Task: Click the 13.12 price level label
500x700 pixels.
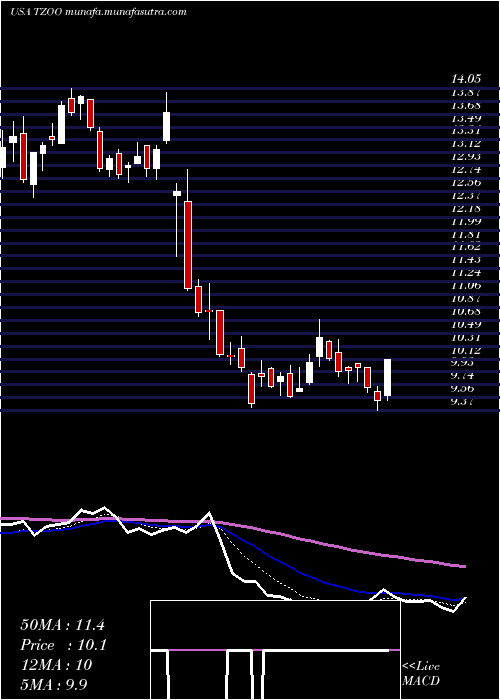Action: tap(466, 144)
